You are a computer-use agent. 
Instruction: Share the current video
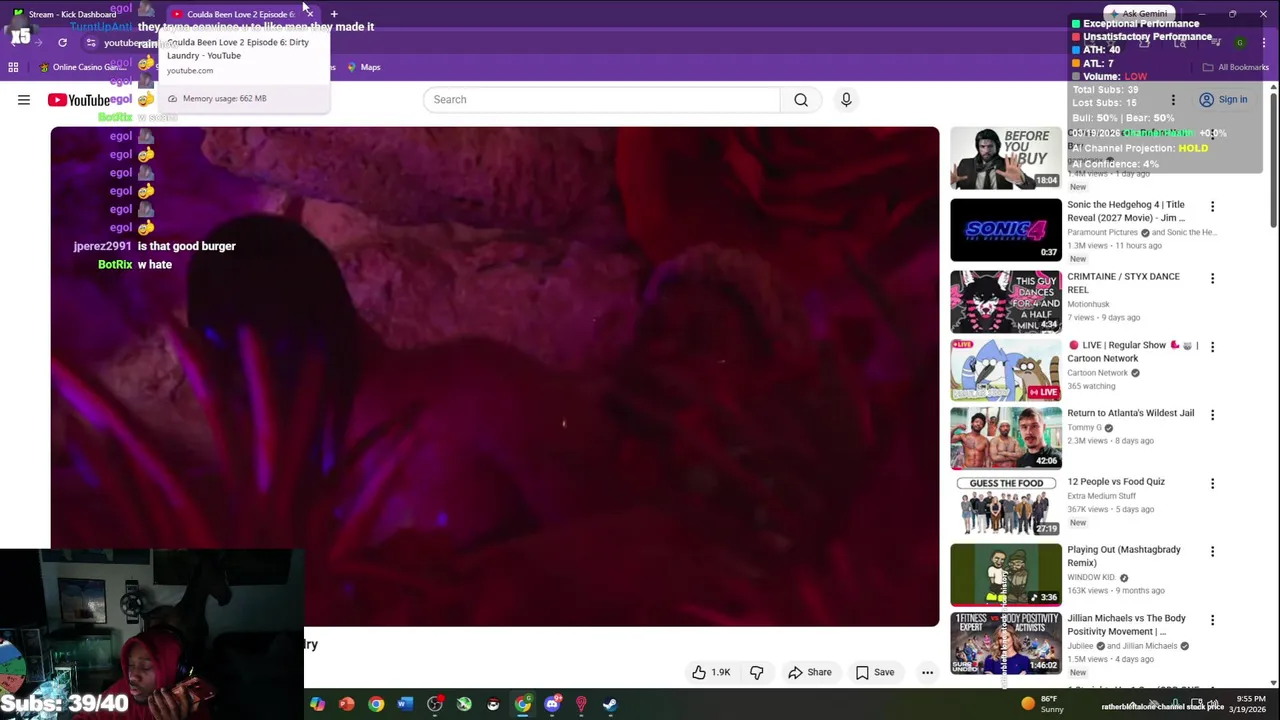[810, 672]
